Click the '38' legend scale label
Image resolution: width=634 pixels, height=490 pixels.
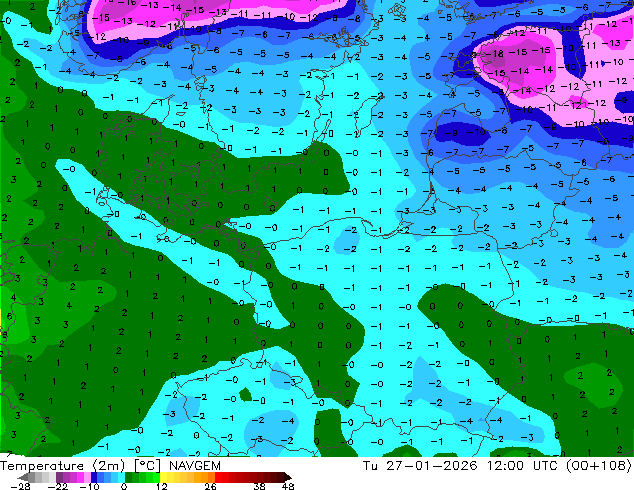(x=260, y=486)
